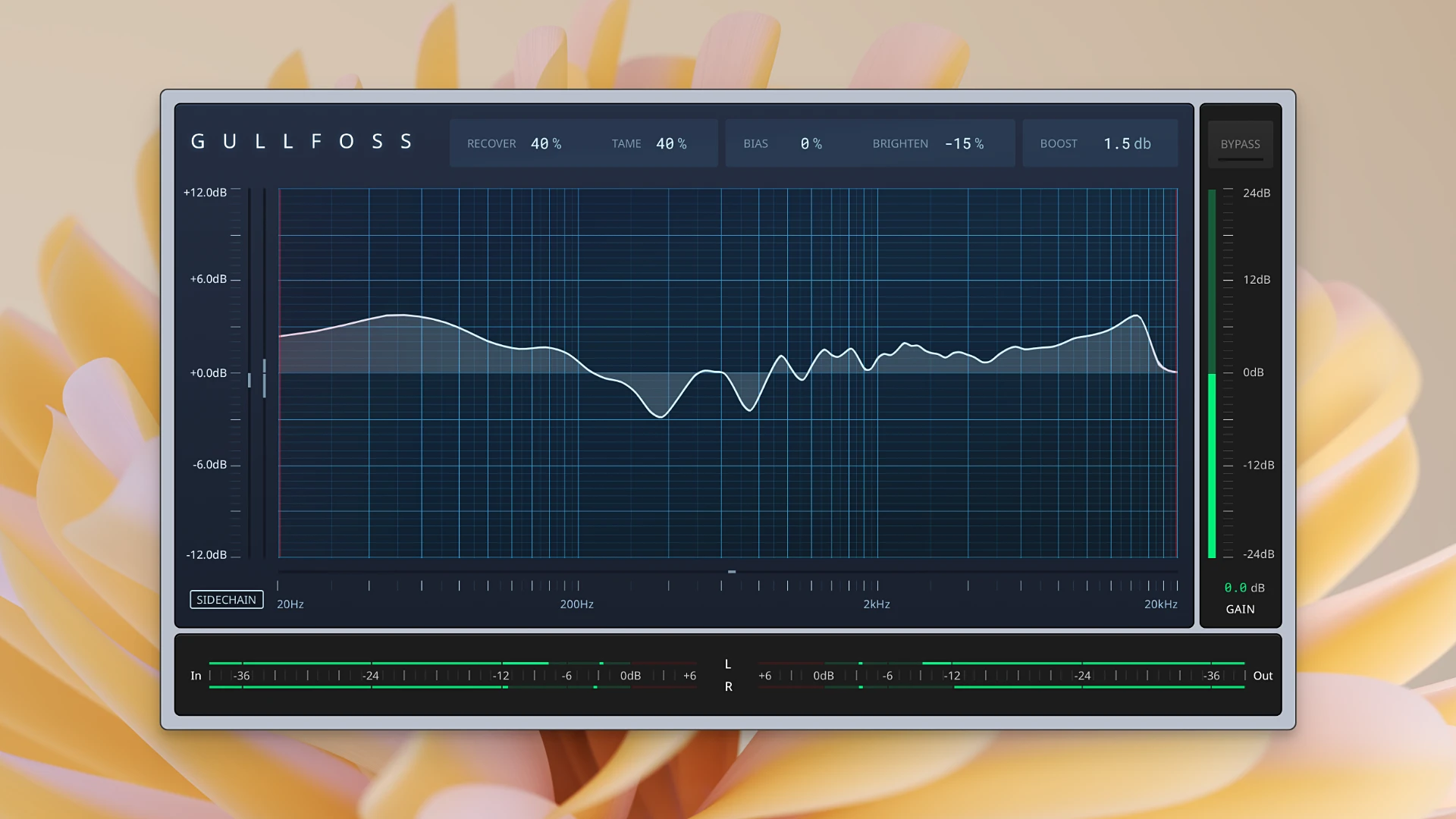Click the 0.0 dB gain readout
The image size is (1456, 819).
point(1244,588)
